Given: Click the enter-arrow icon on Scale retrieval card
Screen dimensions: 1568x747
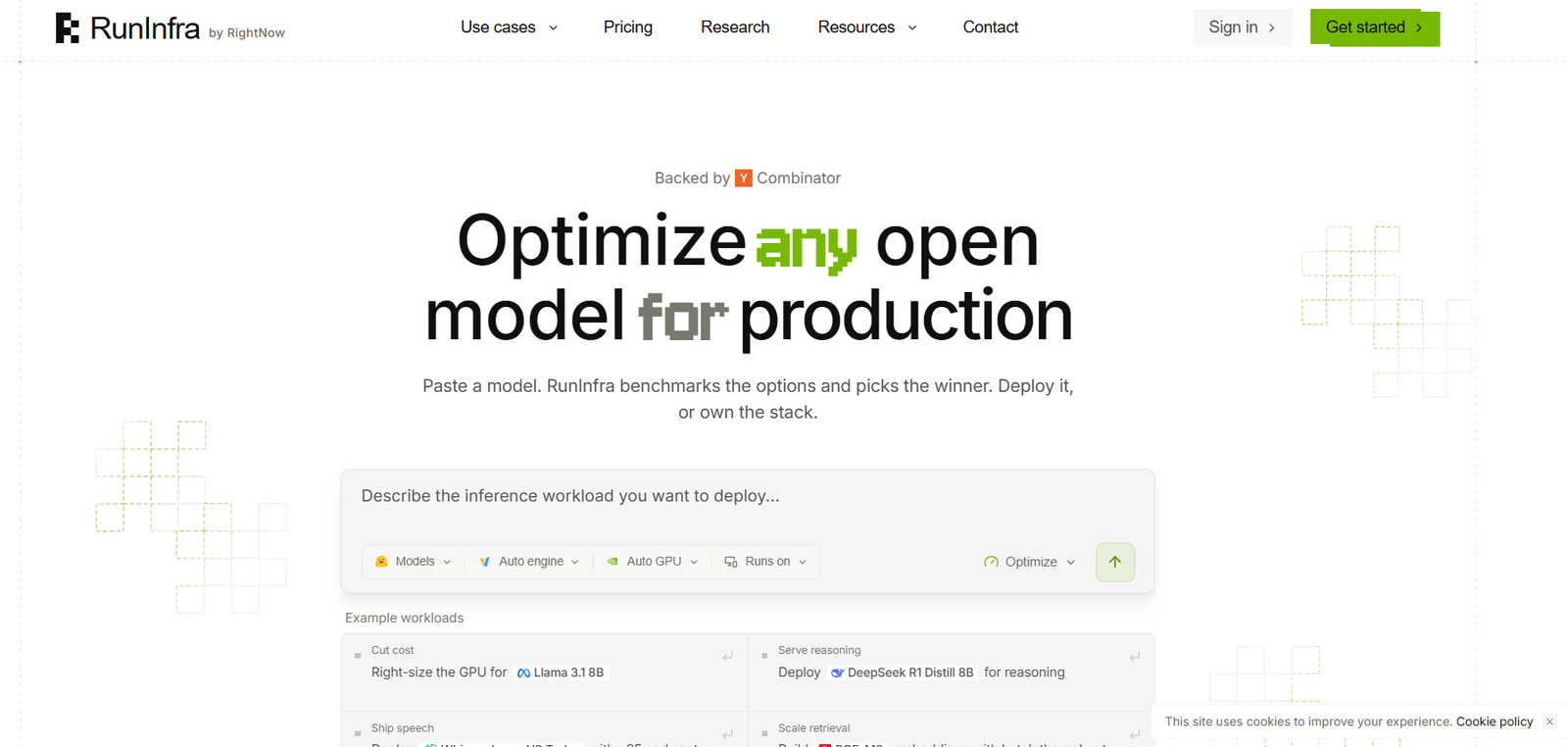Looking at the screenshot, I should click(1134, 733).
